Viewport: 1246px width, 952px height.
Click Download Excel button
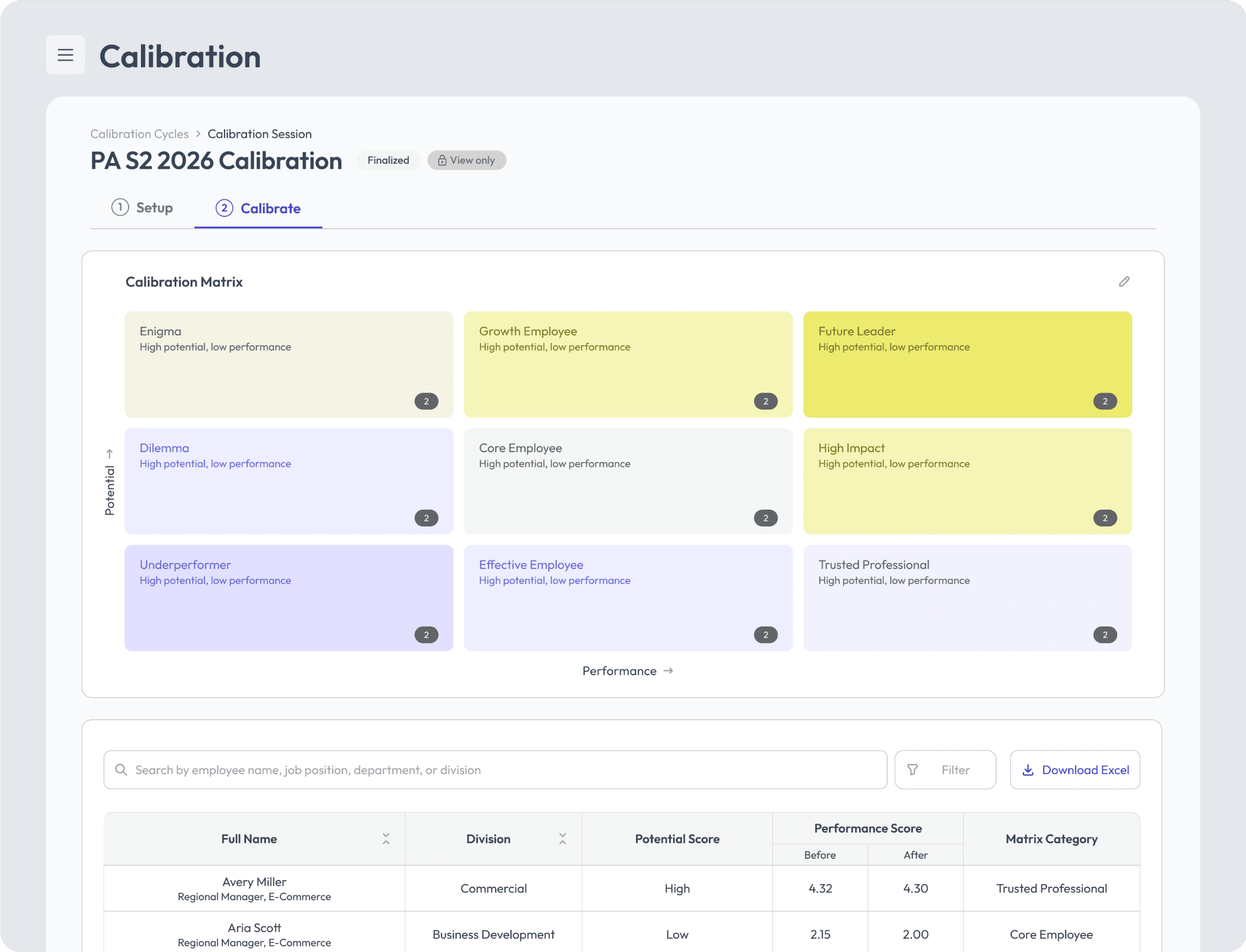click(1075, 769)
